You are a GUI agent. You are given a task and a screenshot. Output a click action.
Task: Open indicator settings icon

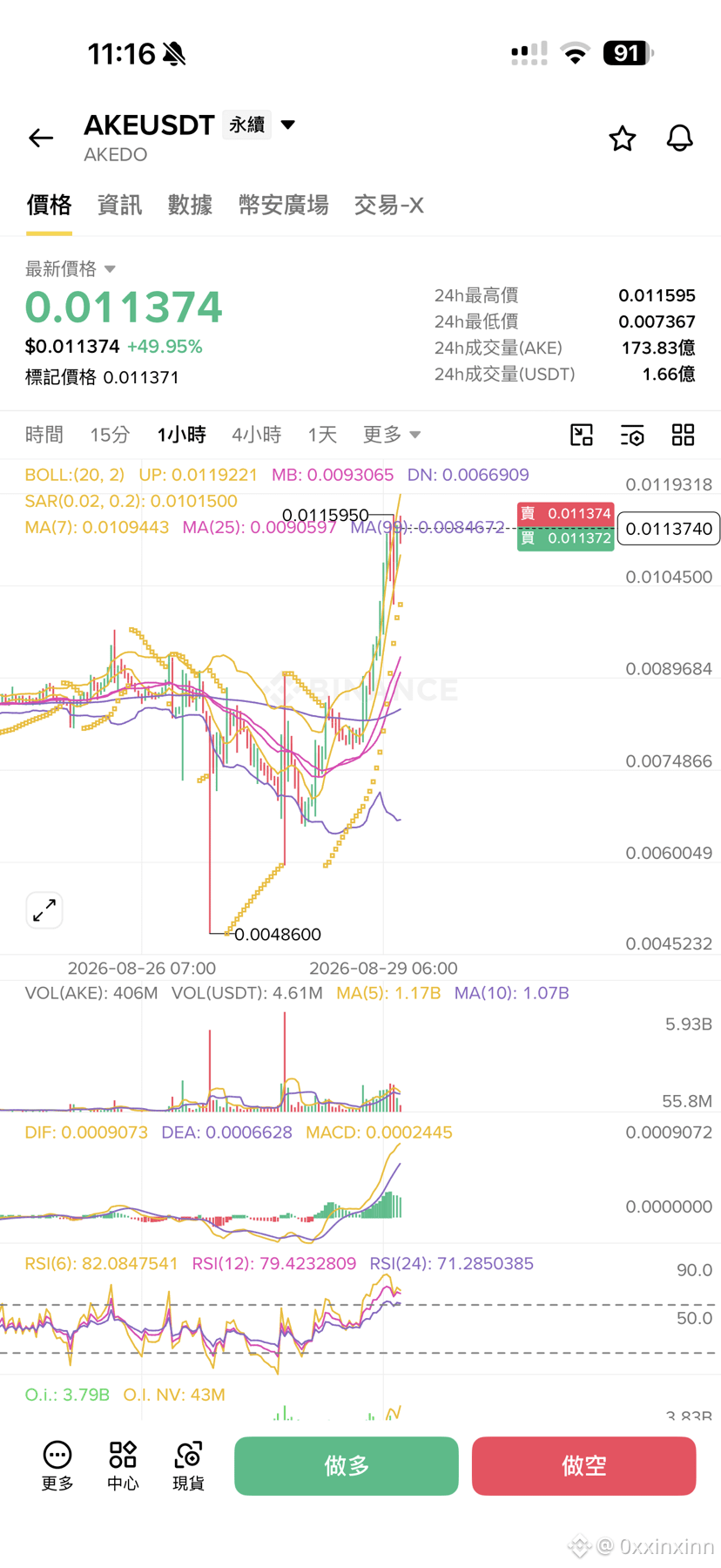632,435
